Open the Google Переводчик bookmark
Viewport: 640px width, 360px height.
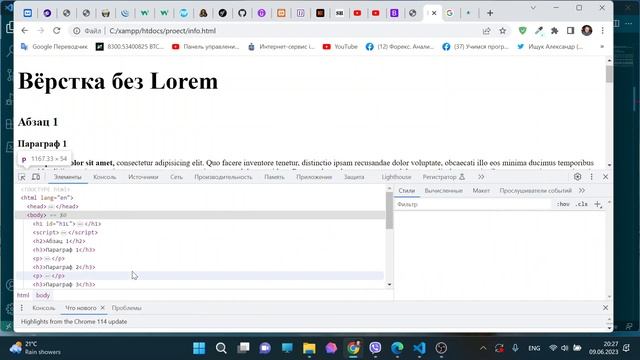[54, 47]
